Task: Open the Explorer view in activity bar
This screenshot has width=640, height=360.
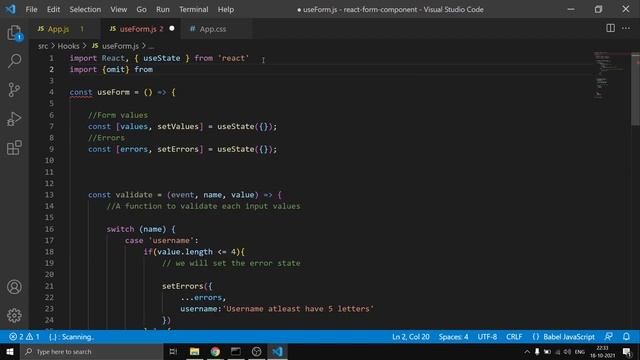Action: tap(14, 33)
